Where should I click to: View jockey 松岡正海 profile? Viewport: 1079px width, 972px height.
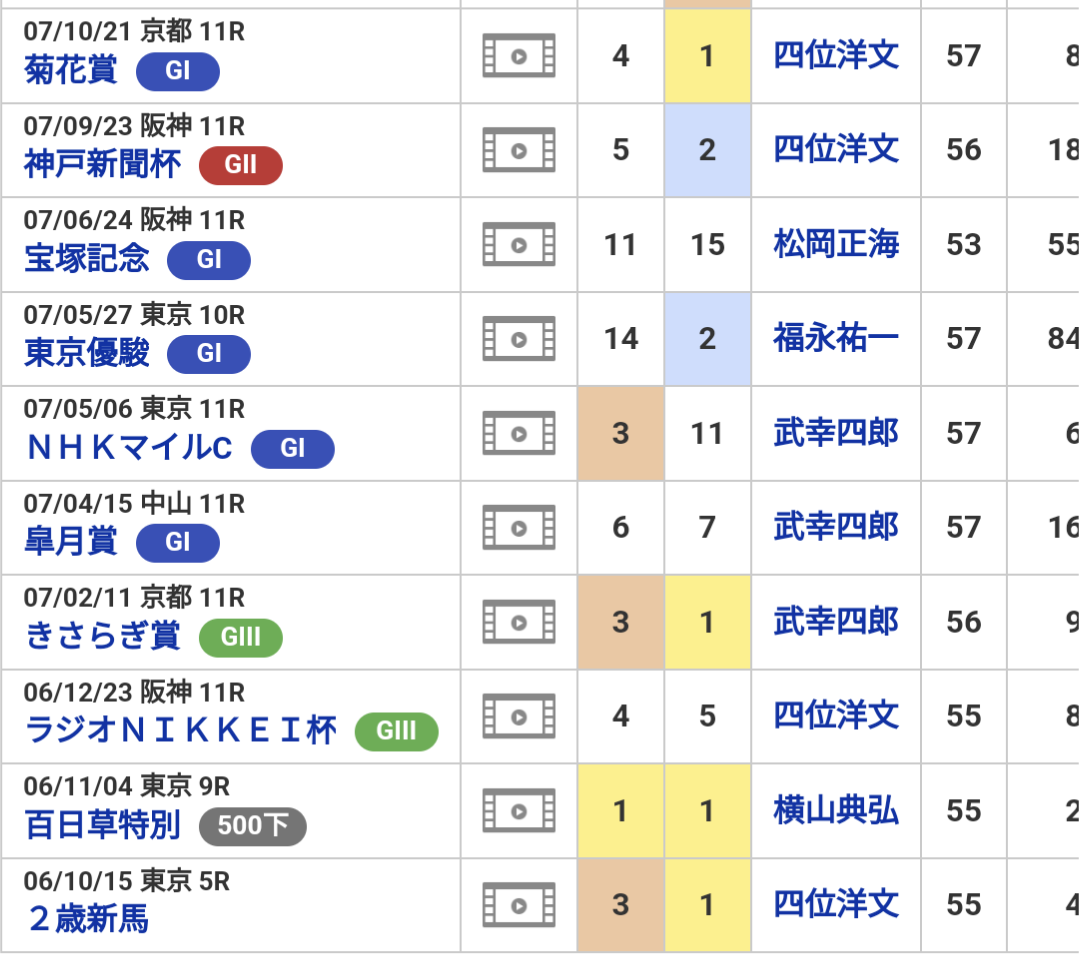pyautogui.click(x=836, y=244)
